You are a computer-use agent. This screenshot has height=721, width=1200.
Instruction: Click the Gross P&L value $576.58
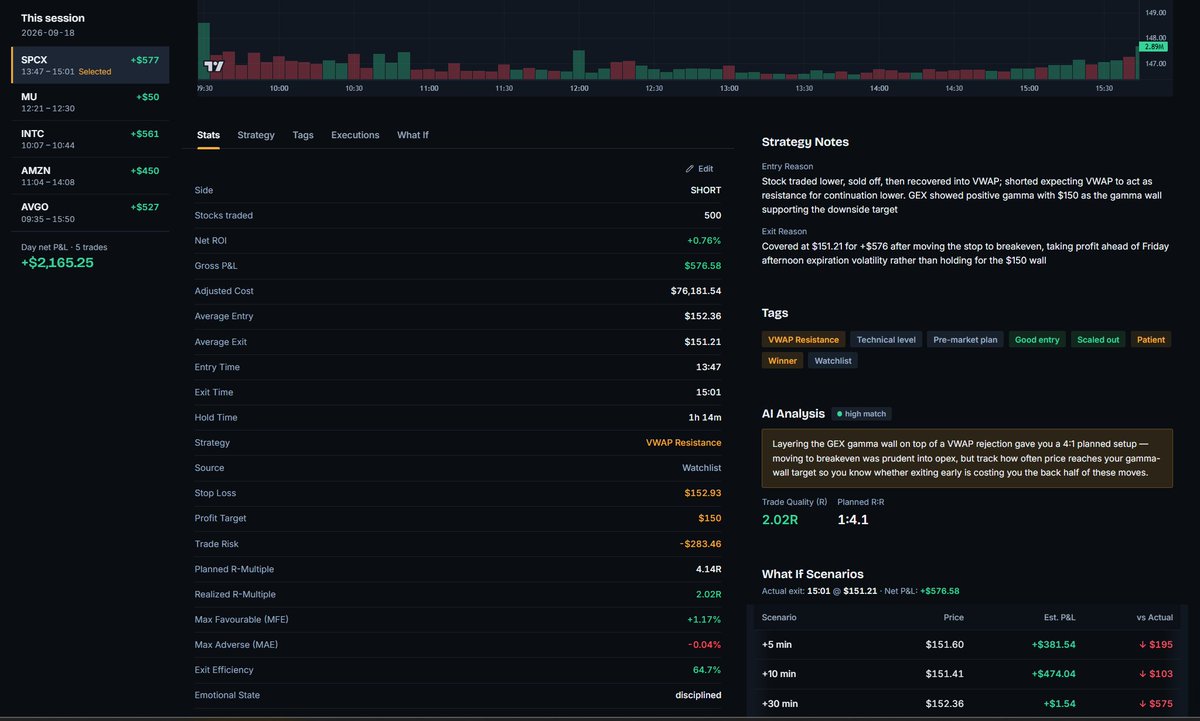coord(702,266)
